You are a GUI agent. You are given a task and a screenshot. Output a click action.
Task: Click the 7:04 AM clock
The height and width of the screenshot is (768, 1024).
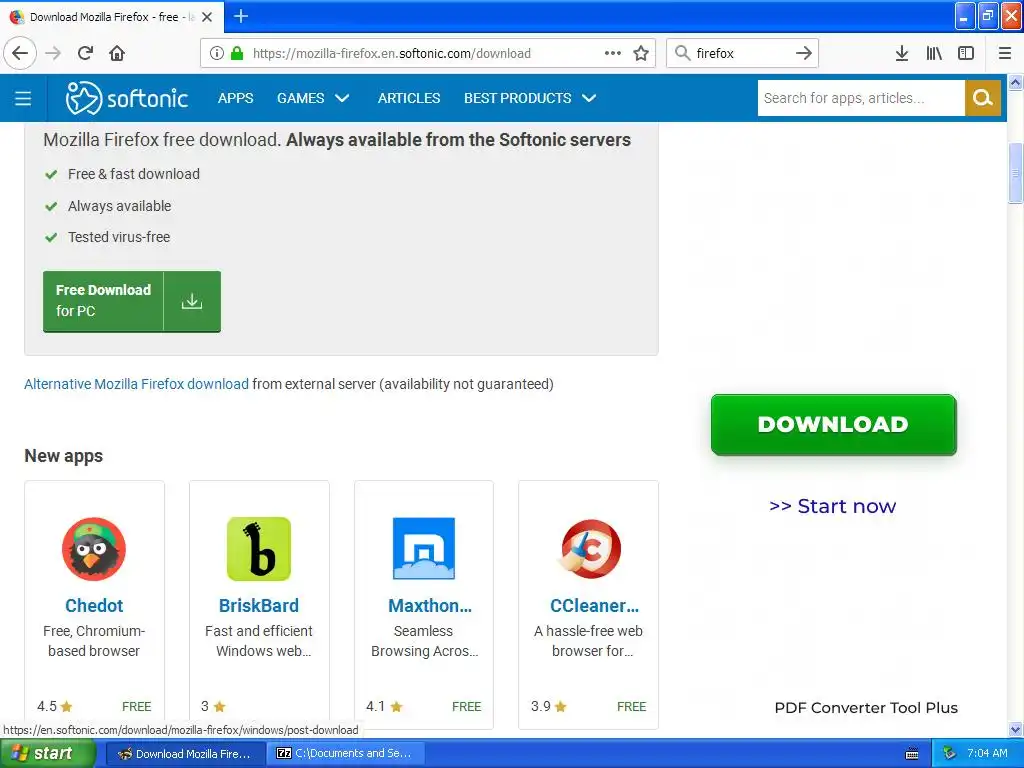[x=987, y=754]
